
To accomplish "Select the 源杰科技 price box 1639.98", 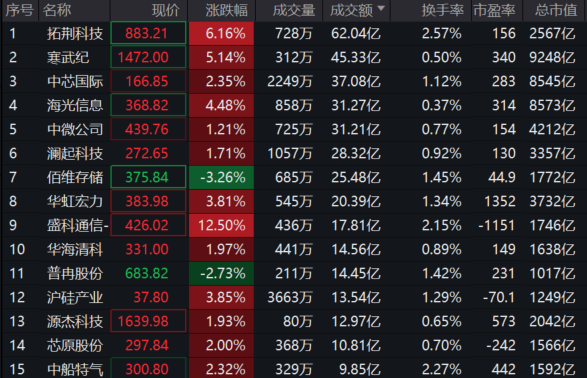I will coord(148,321).
